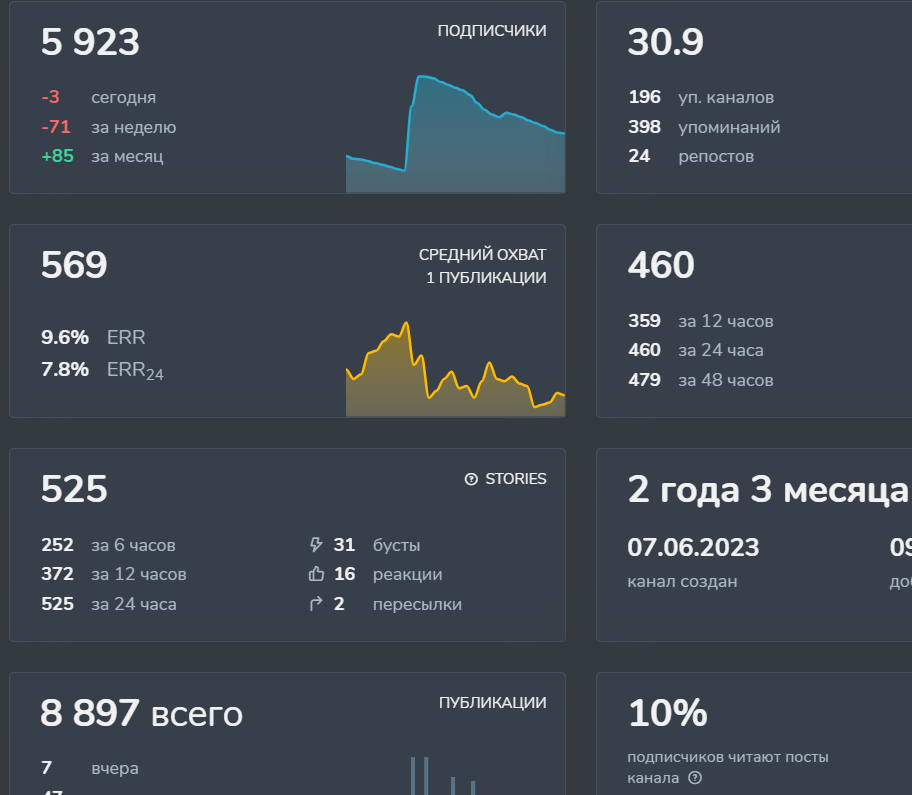The image size is (912, 795).
Task: Click the boosts lightning icon
Action: click(x=316, y=545)
